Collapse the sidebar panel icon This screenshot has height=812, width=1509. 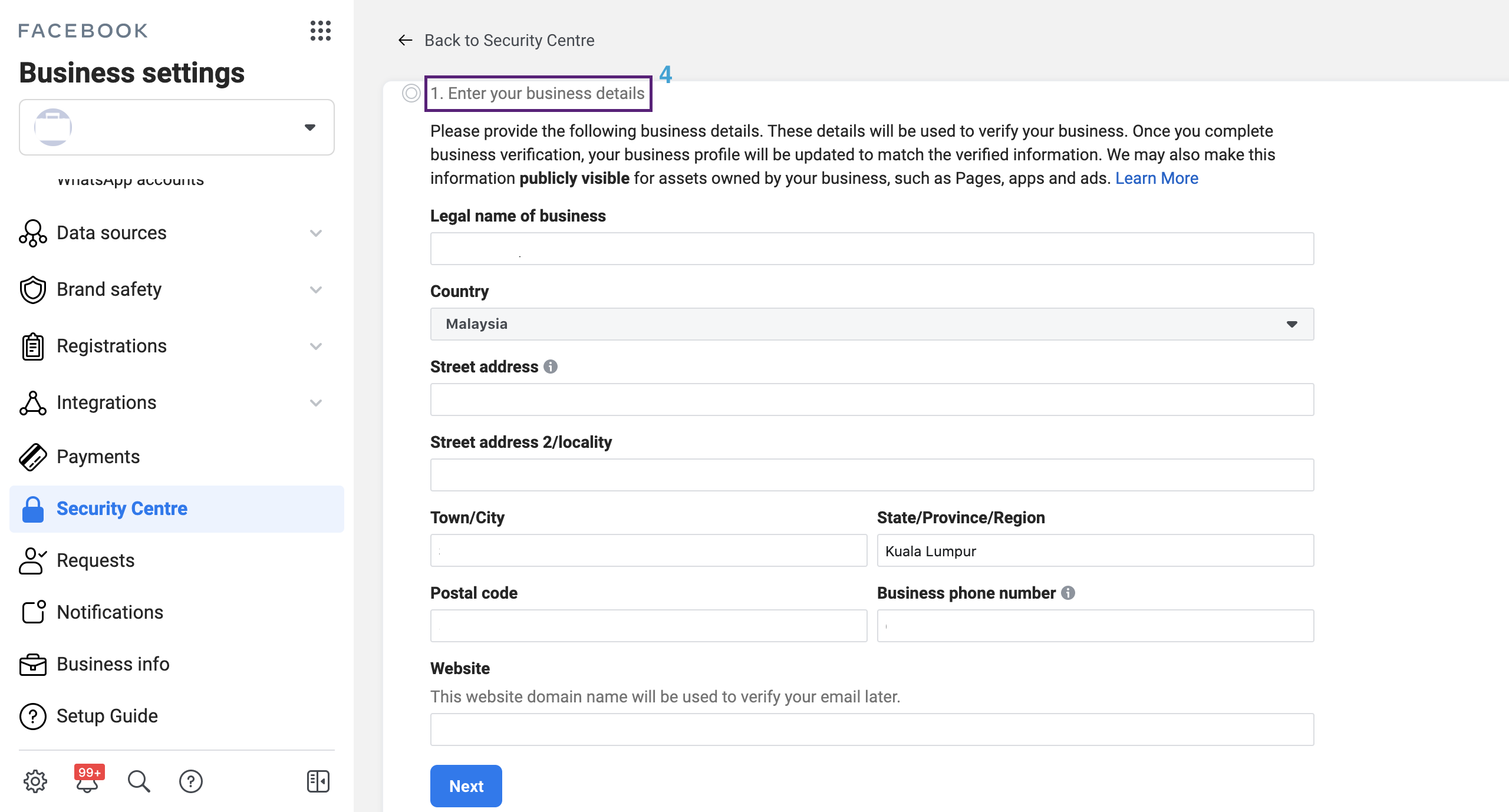(x=318, y=781)
